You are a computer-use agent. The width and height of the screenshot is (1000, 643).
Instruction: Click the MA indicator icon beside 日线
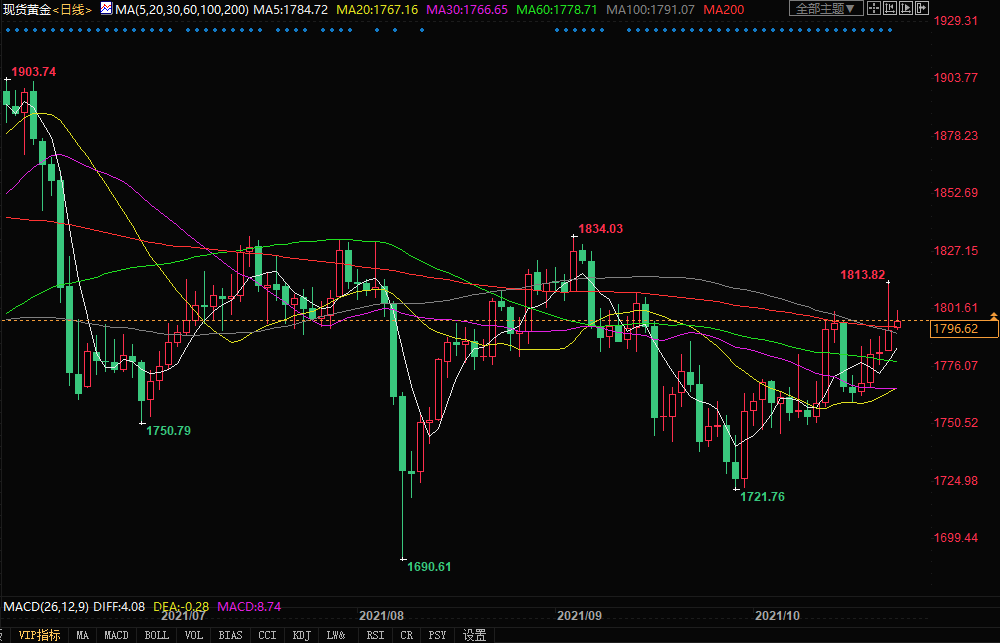(105, 9)
